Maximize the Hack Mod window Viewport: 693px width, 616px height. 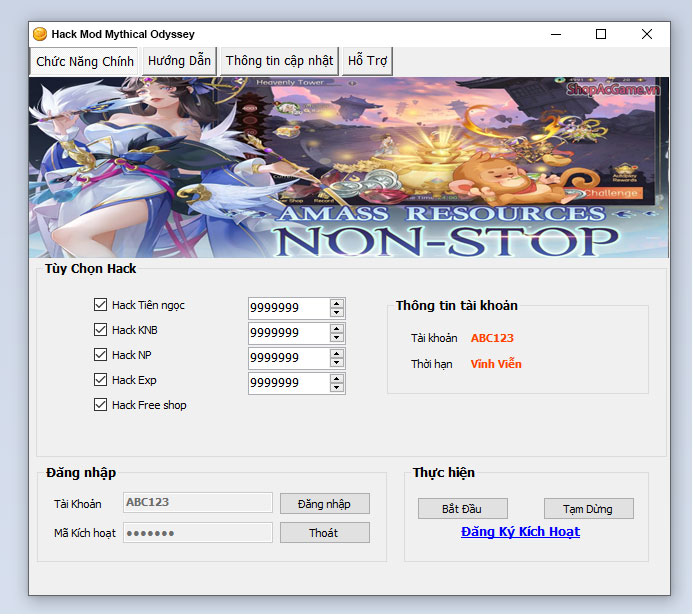pyautogui.click(x=601, y=34)
